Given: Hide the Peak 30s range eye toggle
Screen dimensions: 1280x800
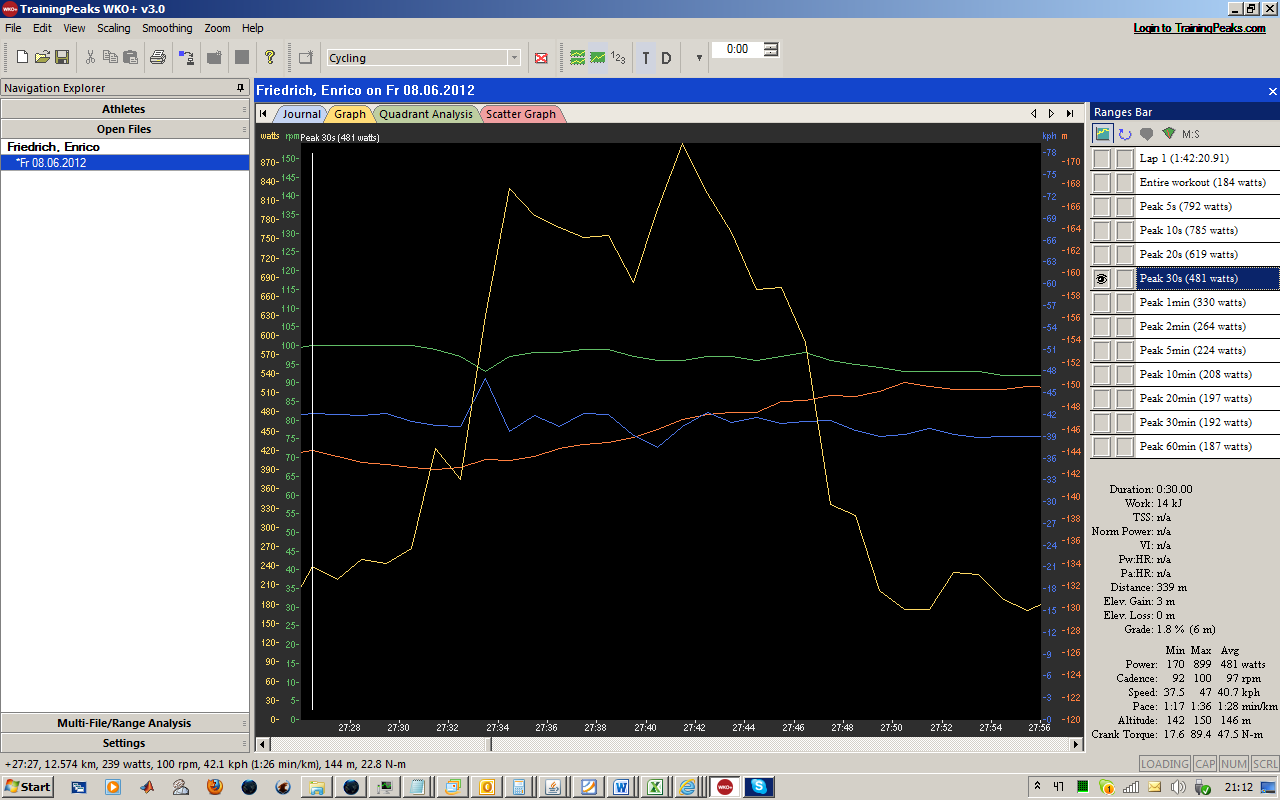Looking at the screenshot, I should click(1101, 279).
